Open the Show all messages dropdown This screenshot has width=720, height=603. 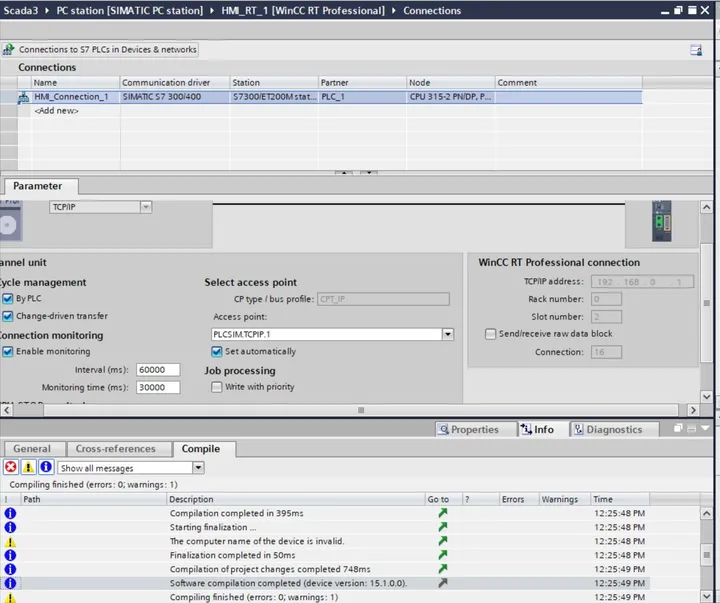(x=198, y=468)
